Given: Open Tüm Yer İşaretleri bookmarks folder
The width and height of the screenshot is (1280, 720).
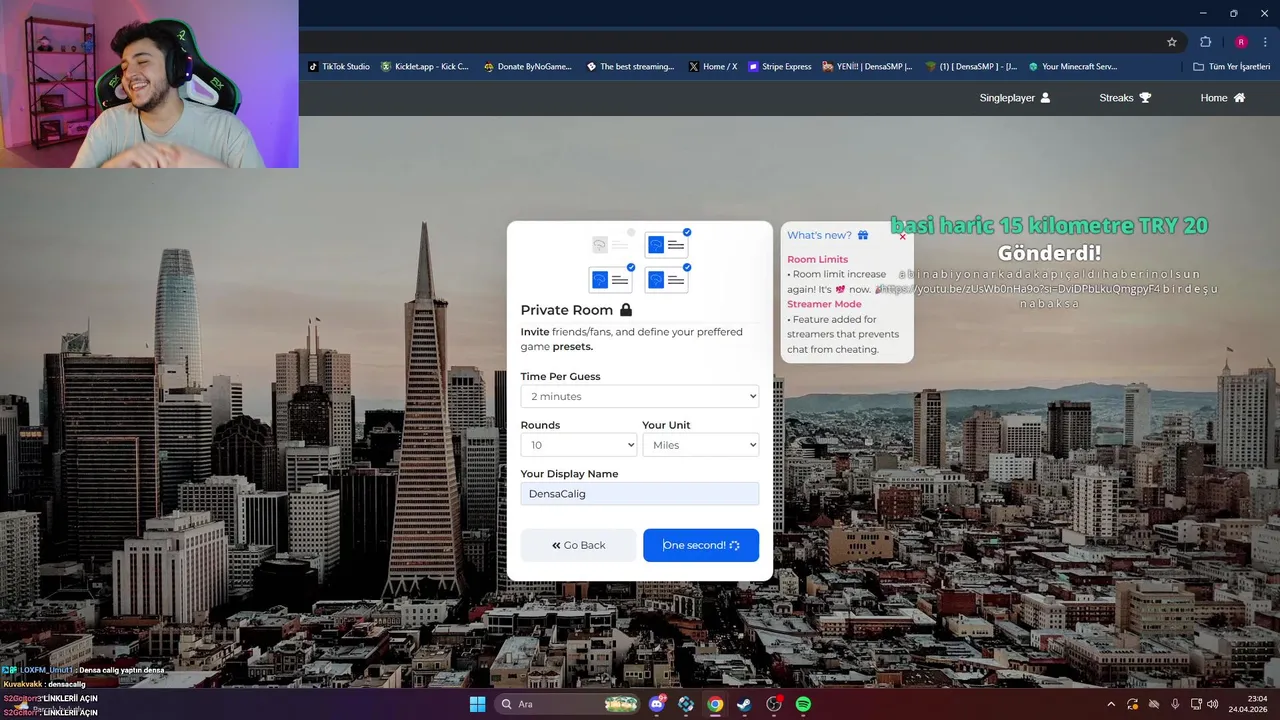Looking at the screenshot, I should coord(1233,67).
